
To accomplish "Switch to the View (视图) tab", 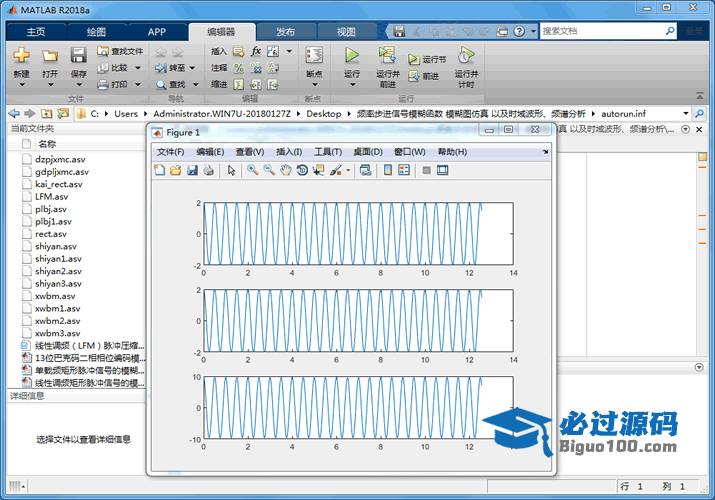I will (346, 31).
